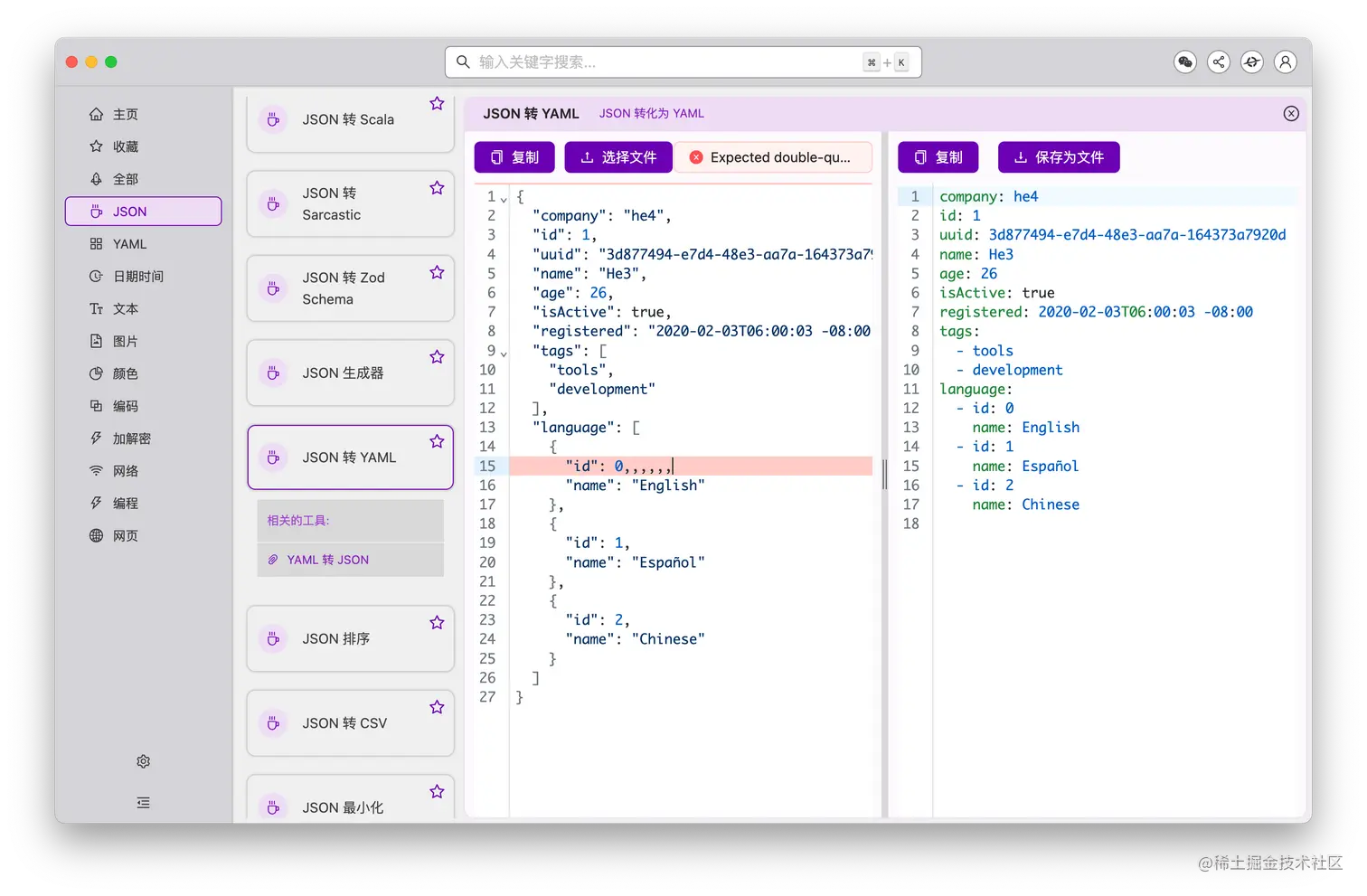Click '- development' in the YAML output
Screen dimensions: 1367x896
1009,370
